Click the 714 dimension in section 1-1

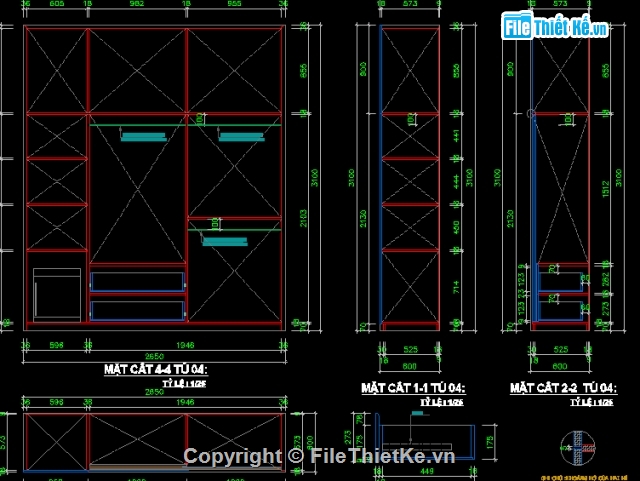[456, 287]
